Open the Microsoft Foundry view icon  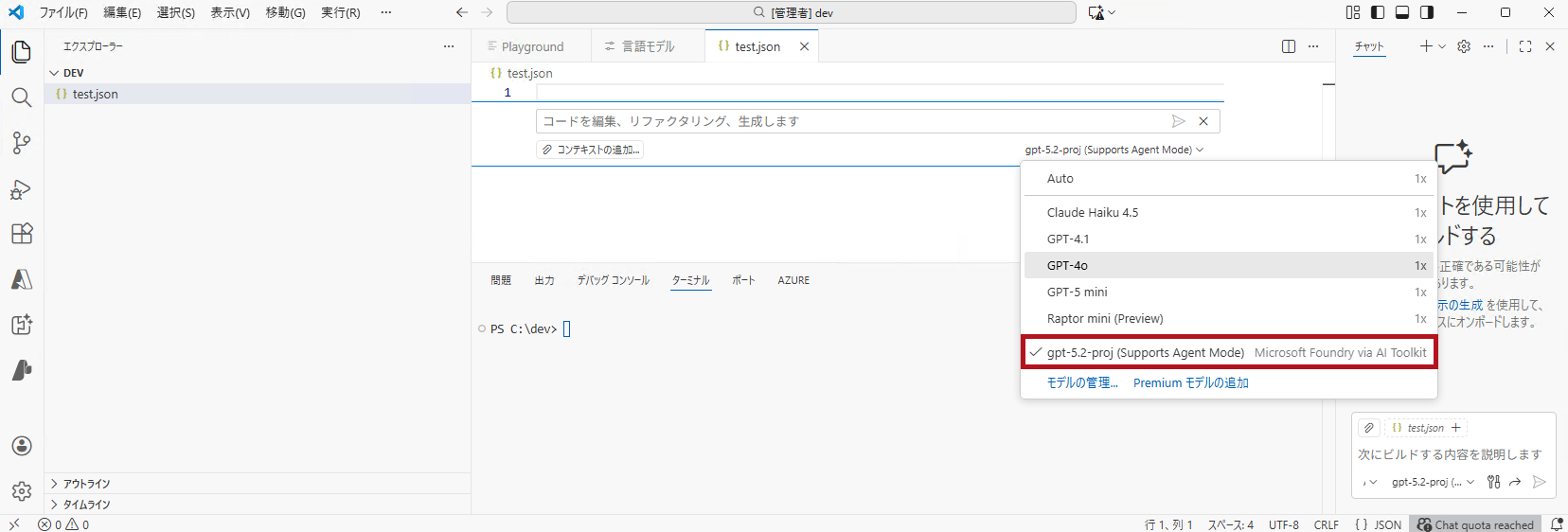[x=22, y=370]
